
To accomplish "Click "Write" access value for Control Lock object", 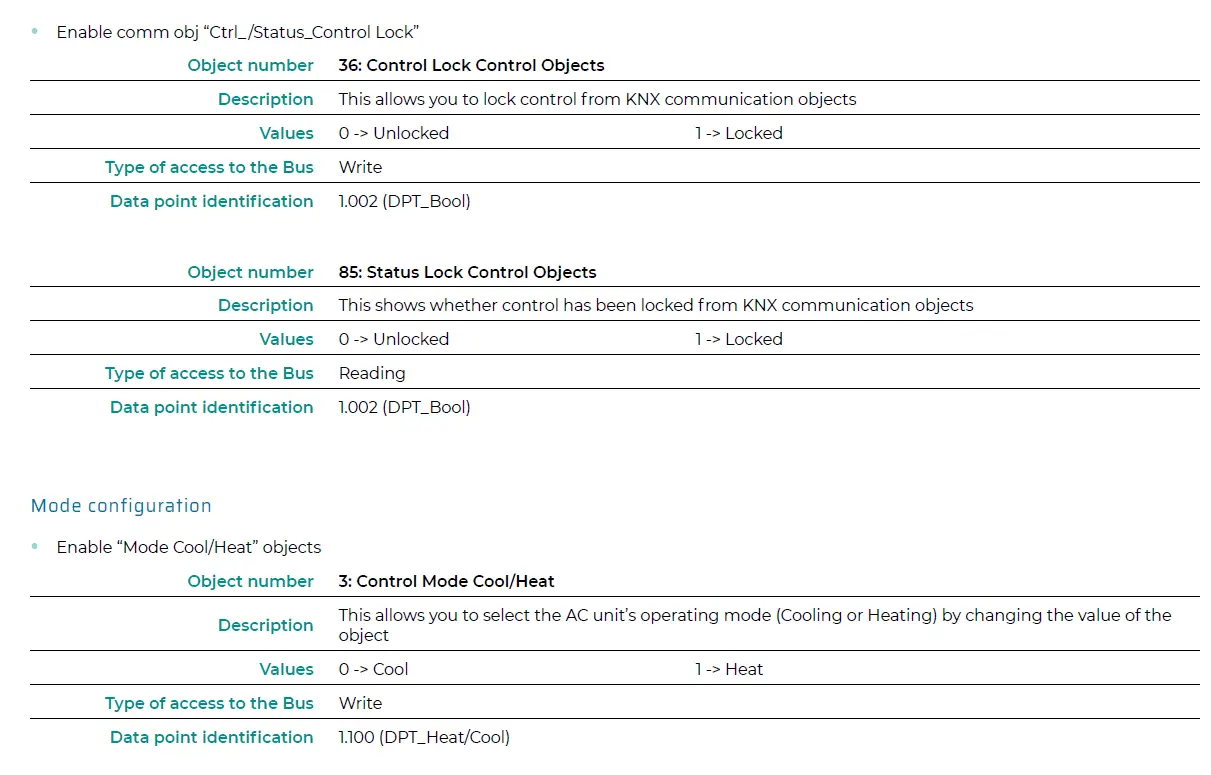I will 360,168.
